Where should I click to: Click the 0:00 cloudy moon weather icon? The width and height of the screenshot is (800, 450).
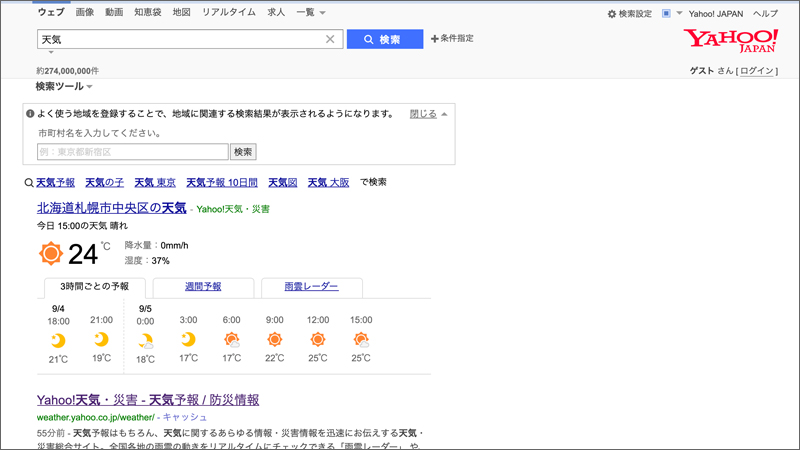point(145,341)
